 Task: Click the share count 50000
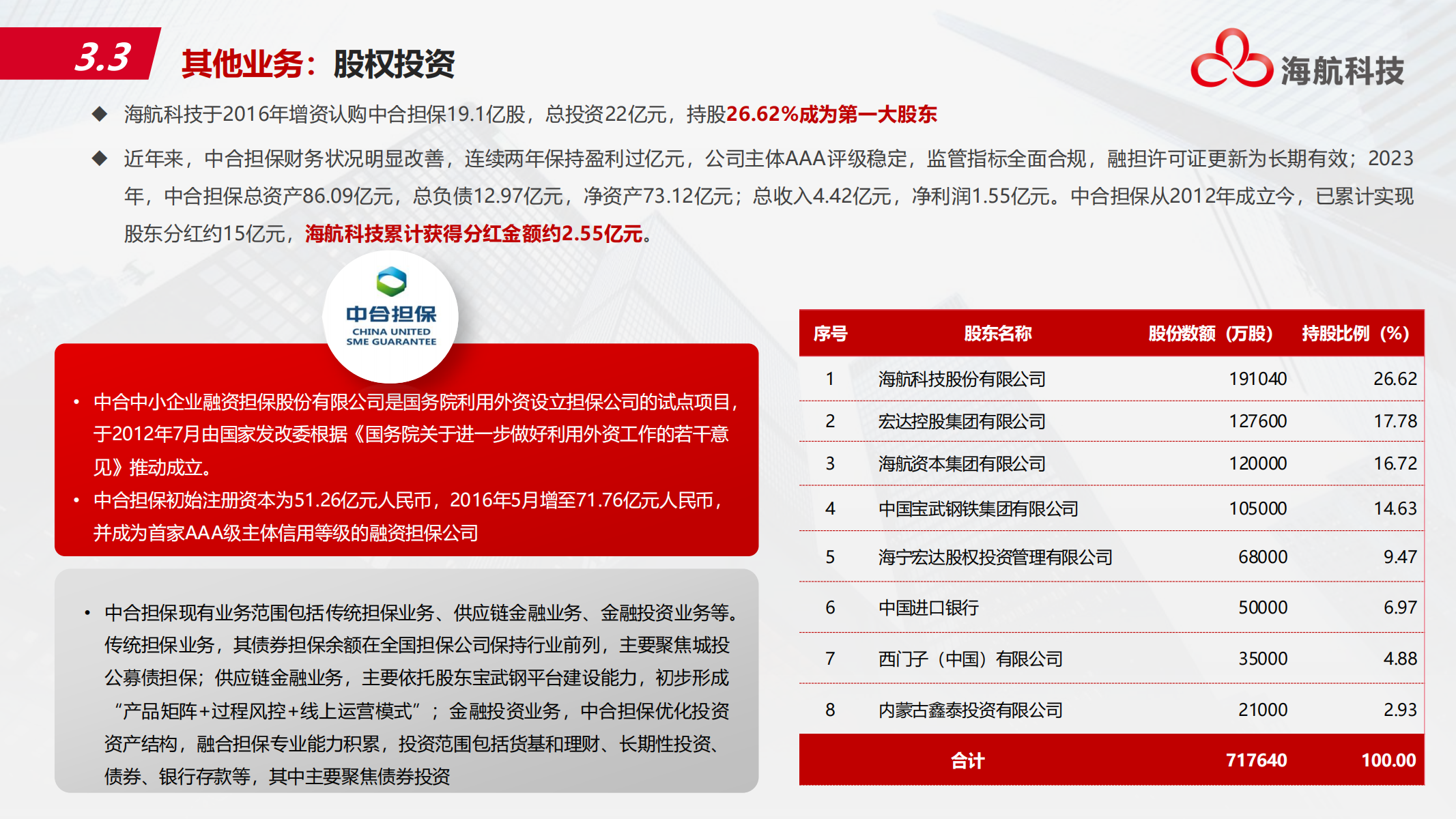point(1263,607)
